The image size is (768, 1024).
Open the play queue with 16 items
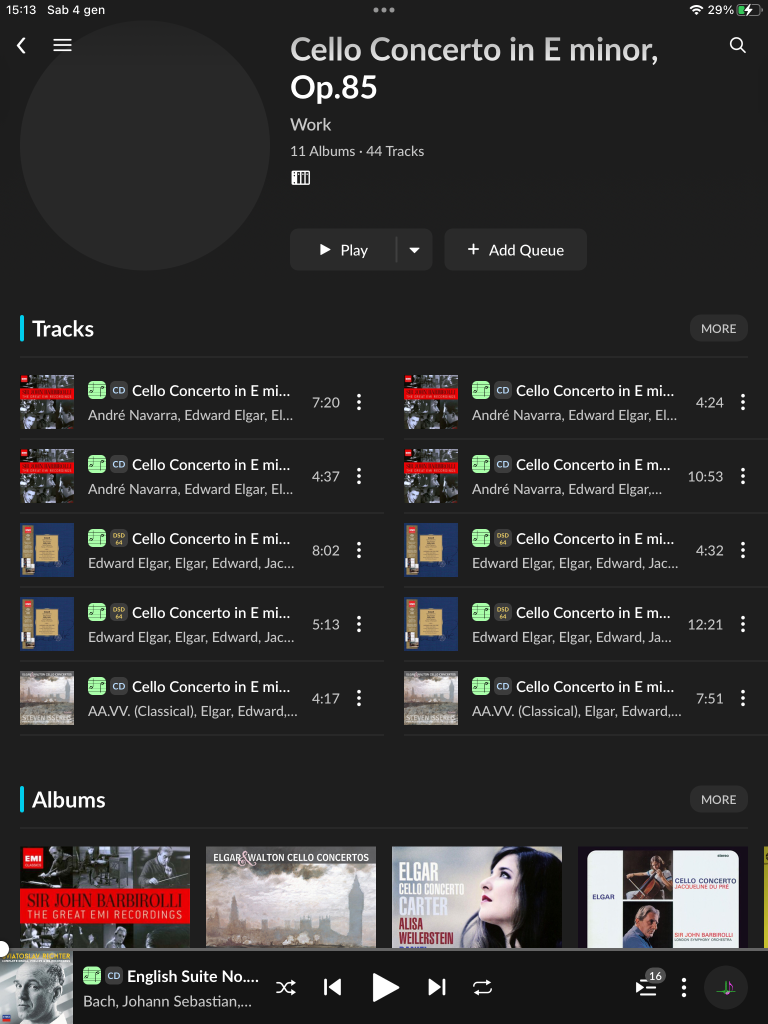(648, 985)
